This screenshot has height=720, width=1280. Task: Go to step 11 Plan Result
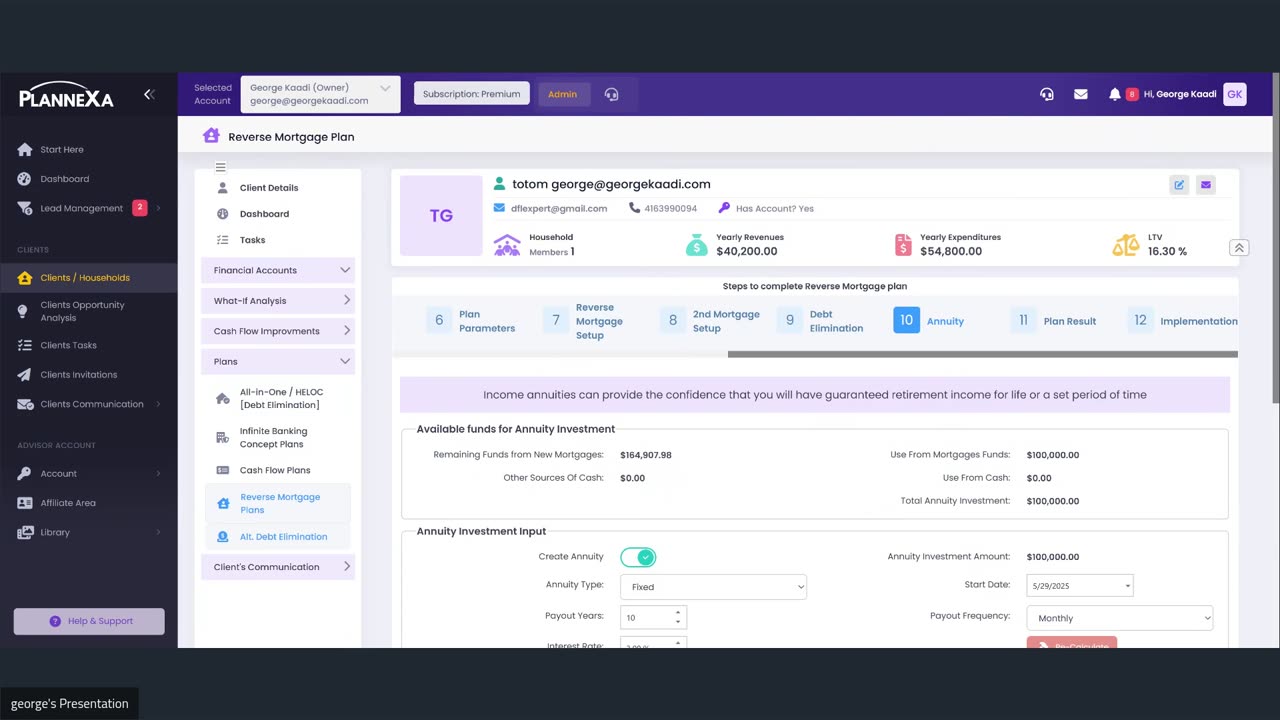pos(1054,321)
